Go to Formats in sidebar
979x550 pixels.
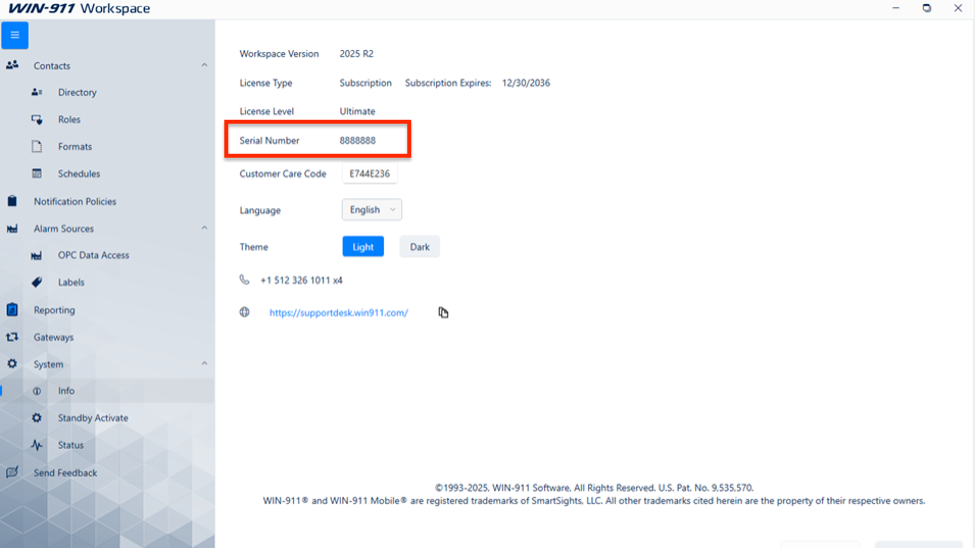75,147
